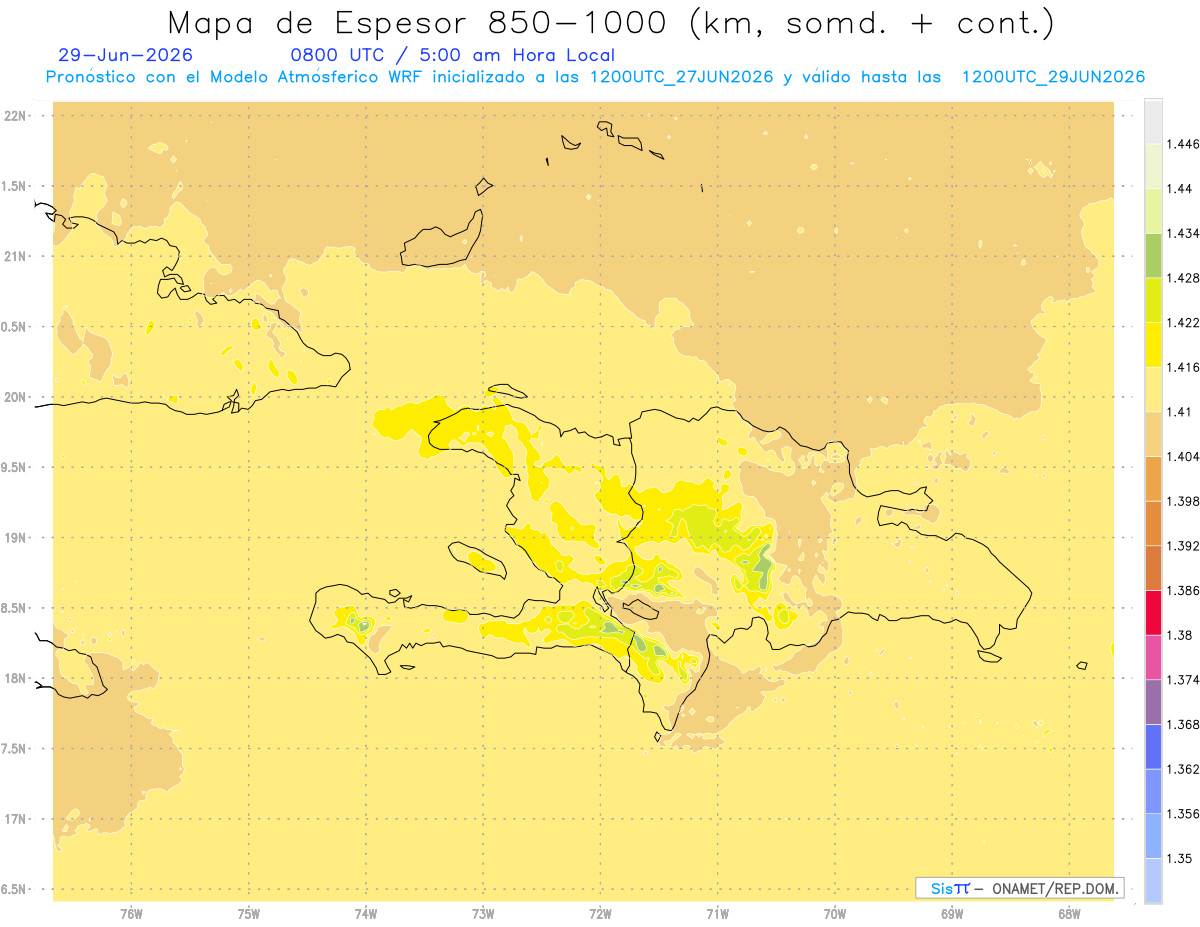
Task: Click the longitude label '69W'
Action: (x=952, y=913)
